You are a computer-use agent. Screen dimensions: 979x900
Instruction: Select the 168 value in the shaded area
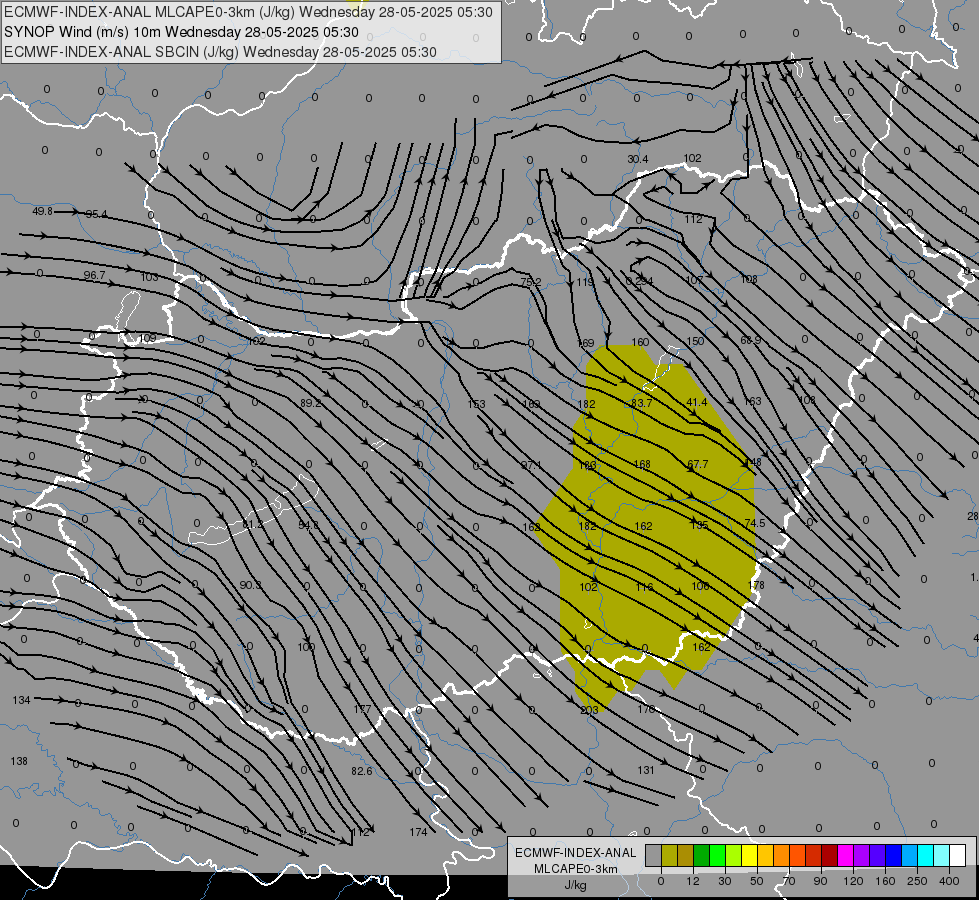pos(642,464)
